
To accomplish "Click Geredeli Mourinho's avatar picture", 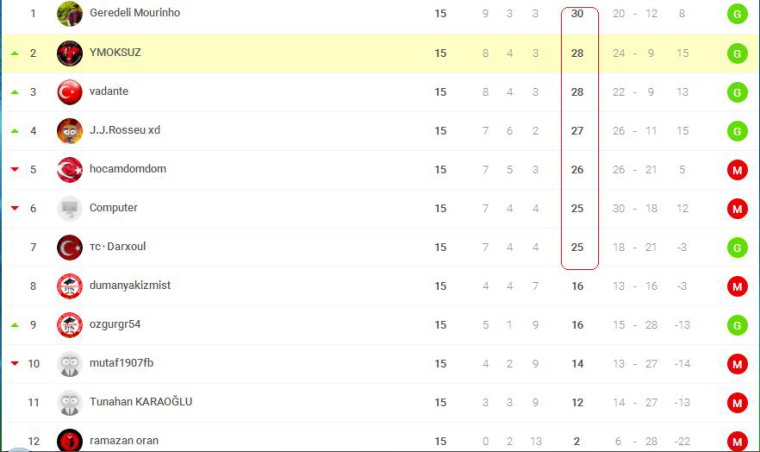I will (x=69, y=14).
